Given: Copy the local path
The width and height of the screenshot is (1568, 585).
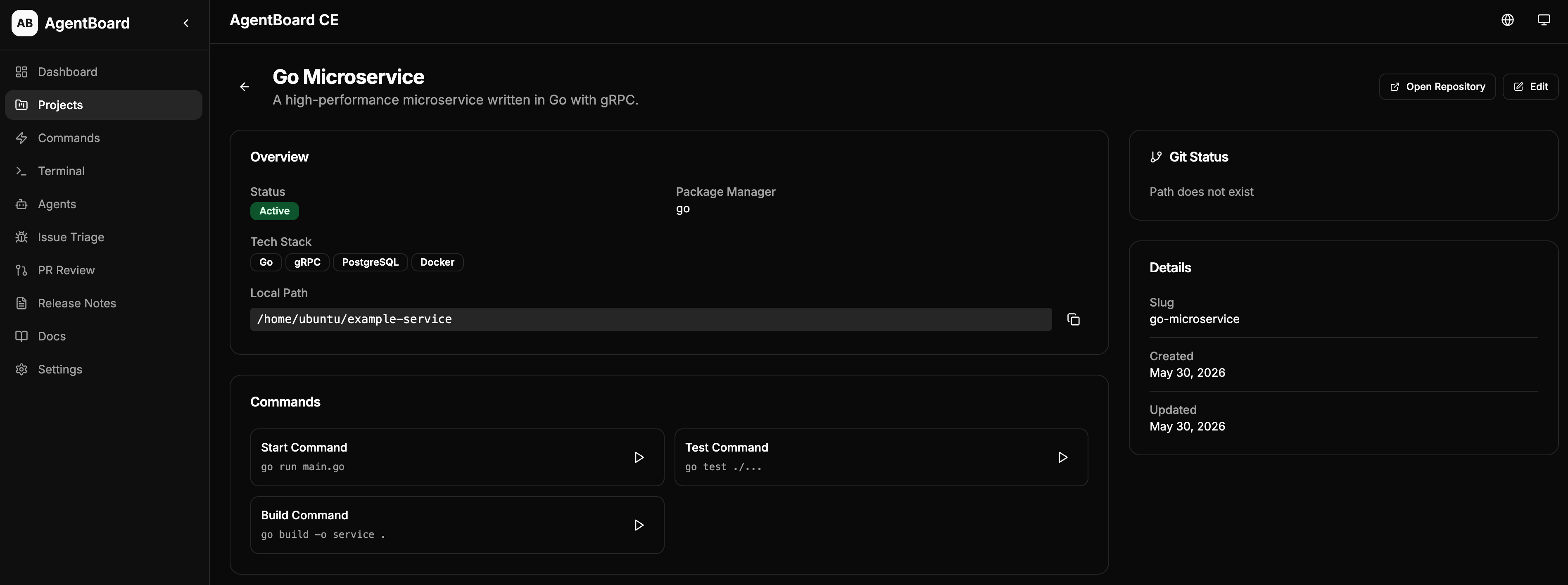Looking at the screenshot, I should (1073, 320).
